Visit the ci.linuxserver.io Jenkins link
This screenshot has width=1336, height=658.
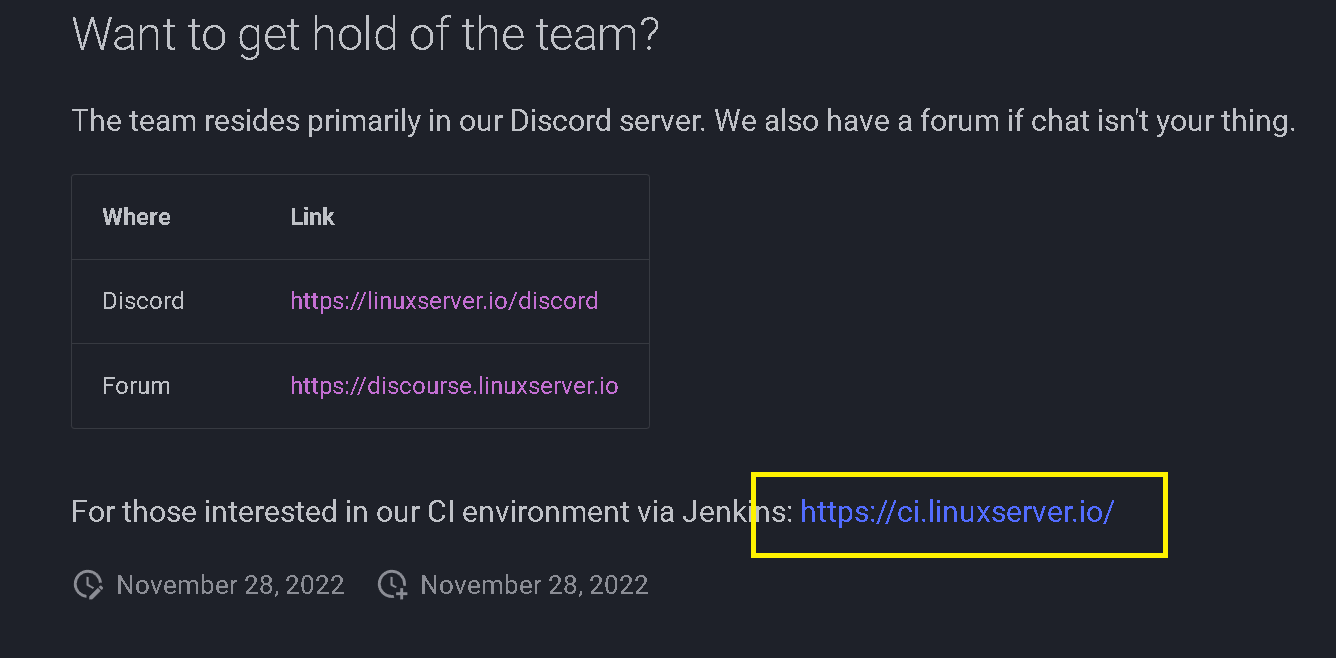point(957,512)
